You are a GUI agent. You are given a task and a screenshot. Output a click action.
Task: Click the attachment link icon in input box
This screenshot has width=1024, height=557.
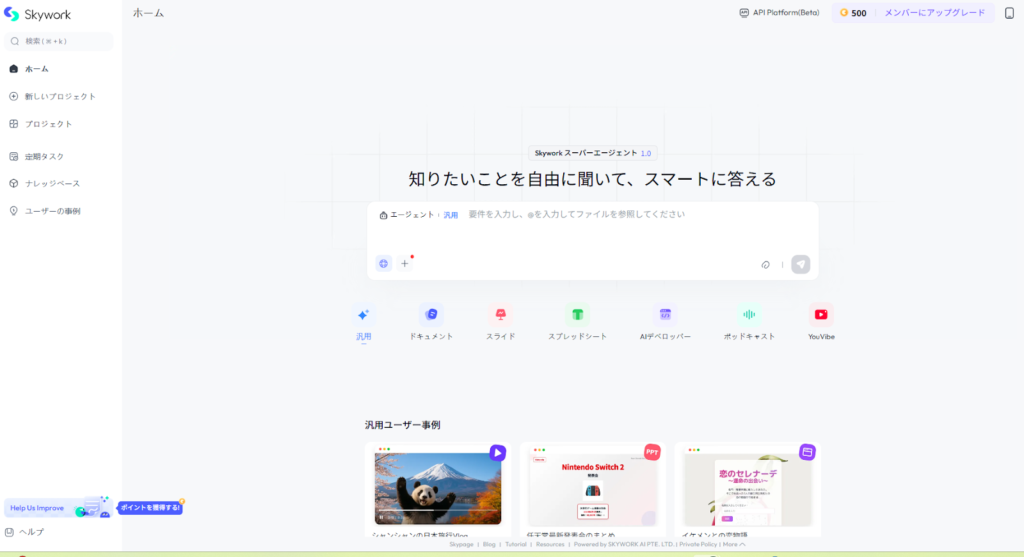(765, 264)
